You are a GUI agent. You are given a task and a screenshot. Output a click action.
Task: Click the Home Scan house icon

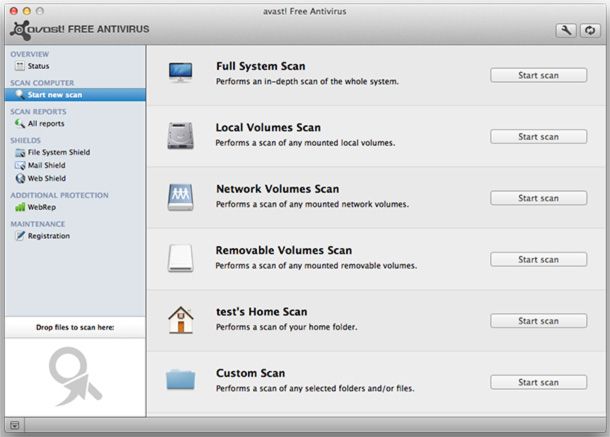click(181, 319)
